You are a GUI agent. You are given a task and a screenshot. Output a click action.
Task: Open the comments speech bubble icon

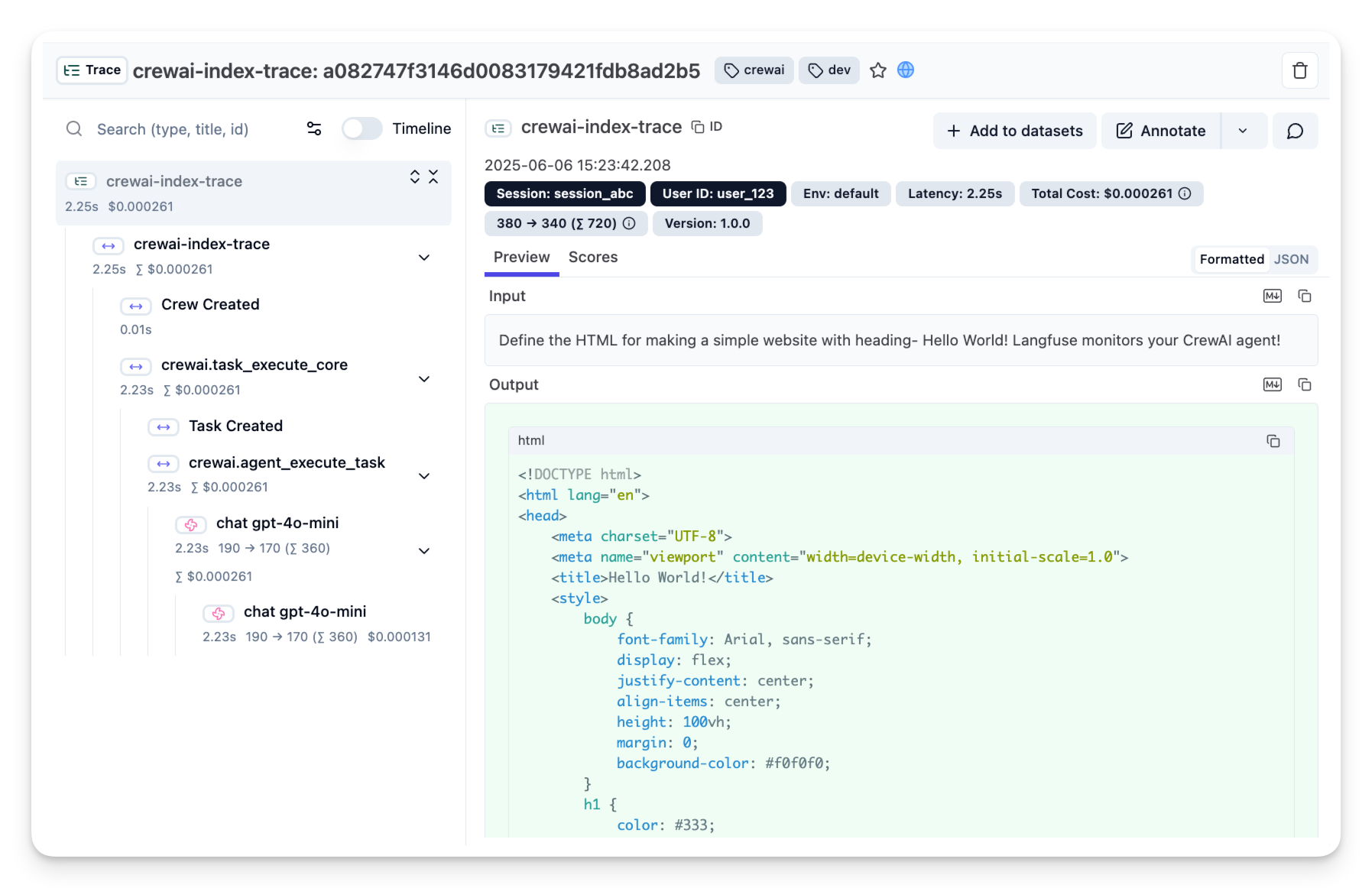click(x=1295, y=131)
